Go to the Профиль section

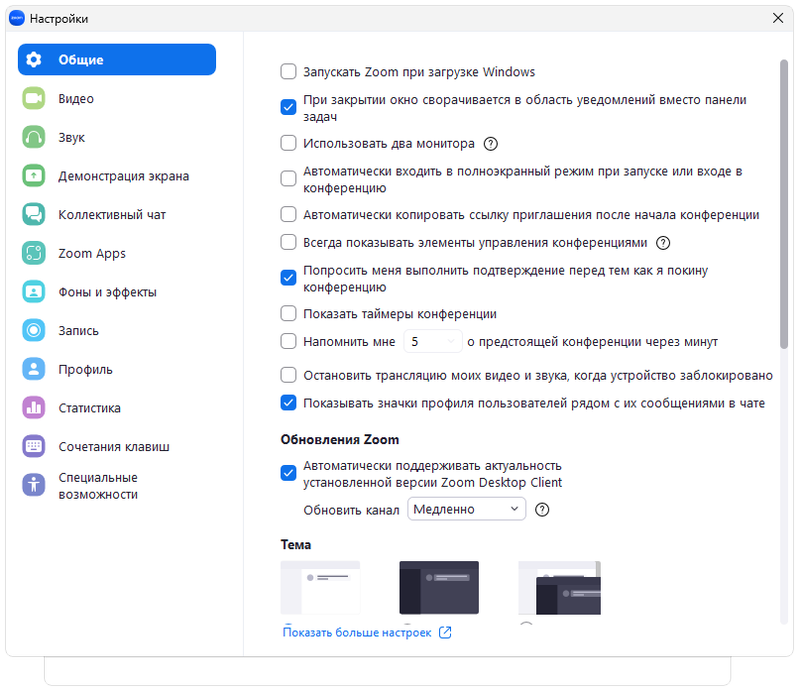click(x=117, y=369)
